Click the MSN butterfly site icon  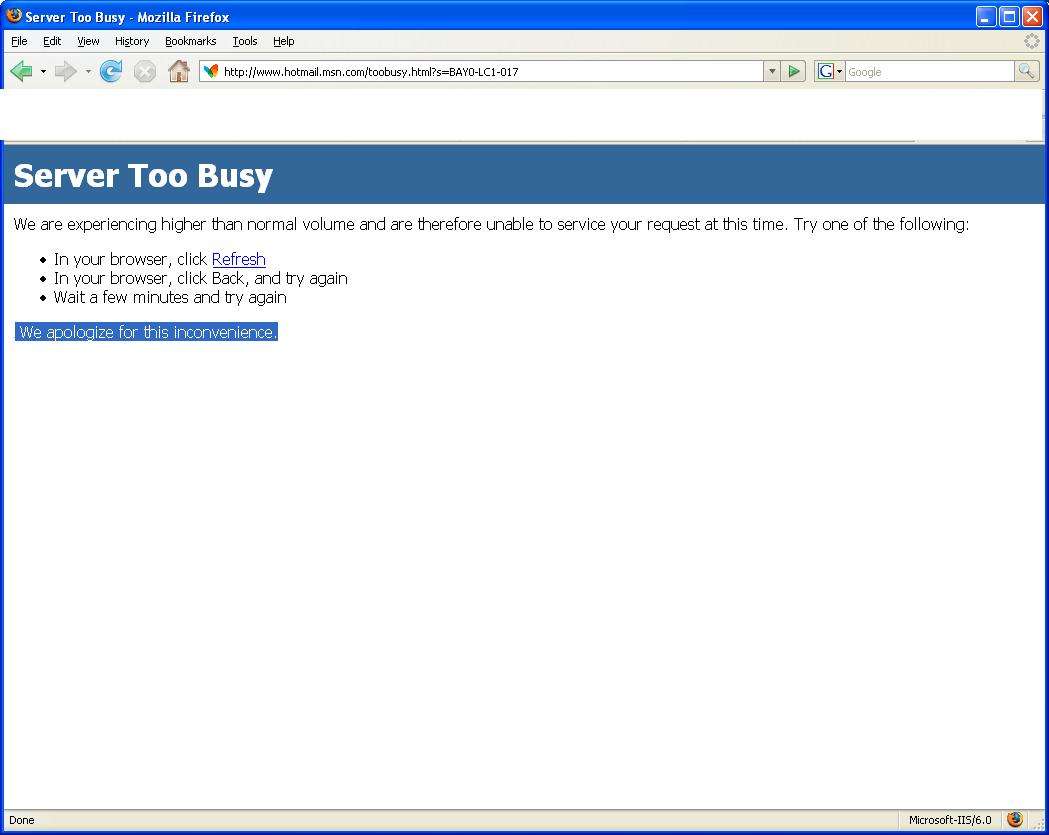(x=211, y=71)
